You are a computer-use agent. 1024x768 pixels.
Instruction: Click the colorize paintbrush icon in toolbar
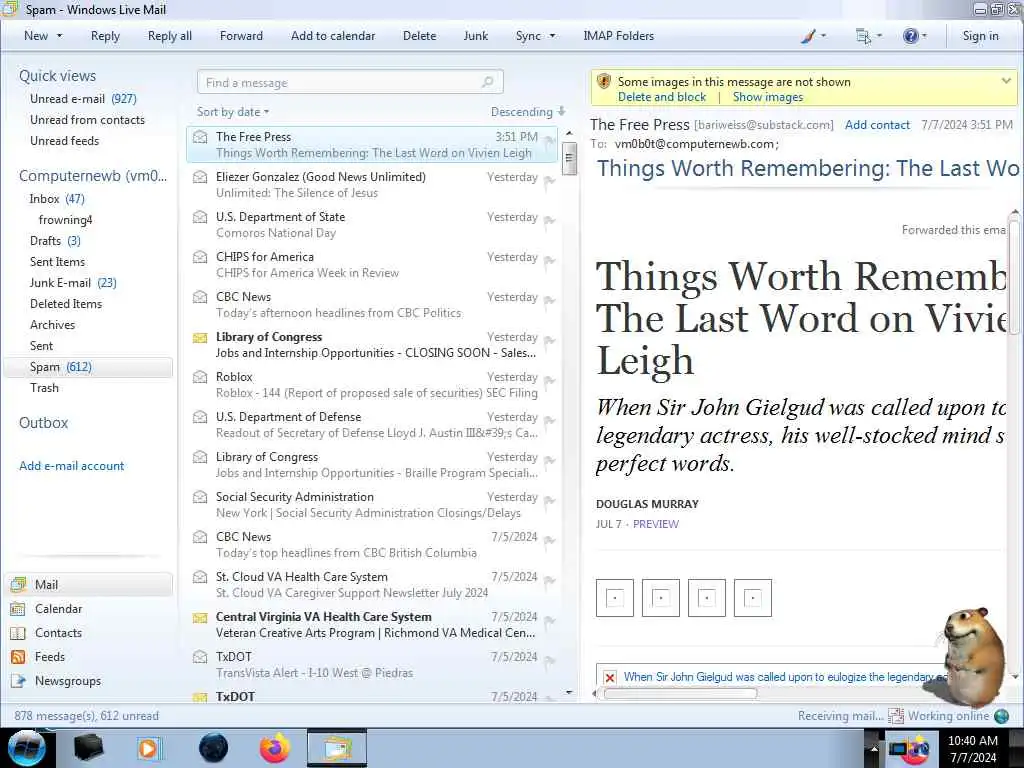[808, 37]
